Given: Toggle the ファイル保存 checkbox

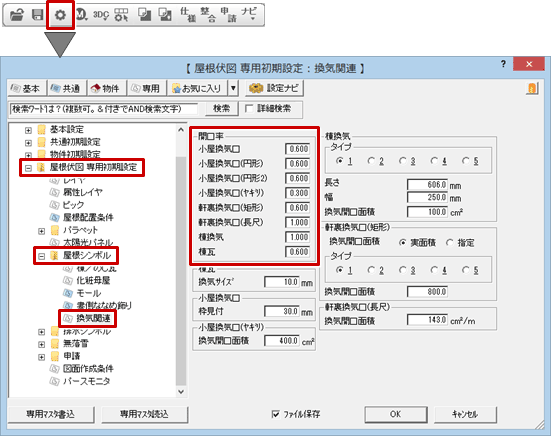Looking at the screenshot, I should tap(276, 414).
